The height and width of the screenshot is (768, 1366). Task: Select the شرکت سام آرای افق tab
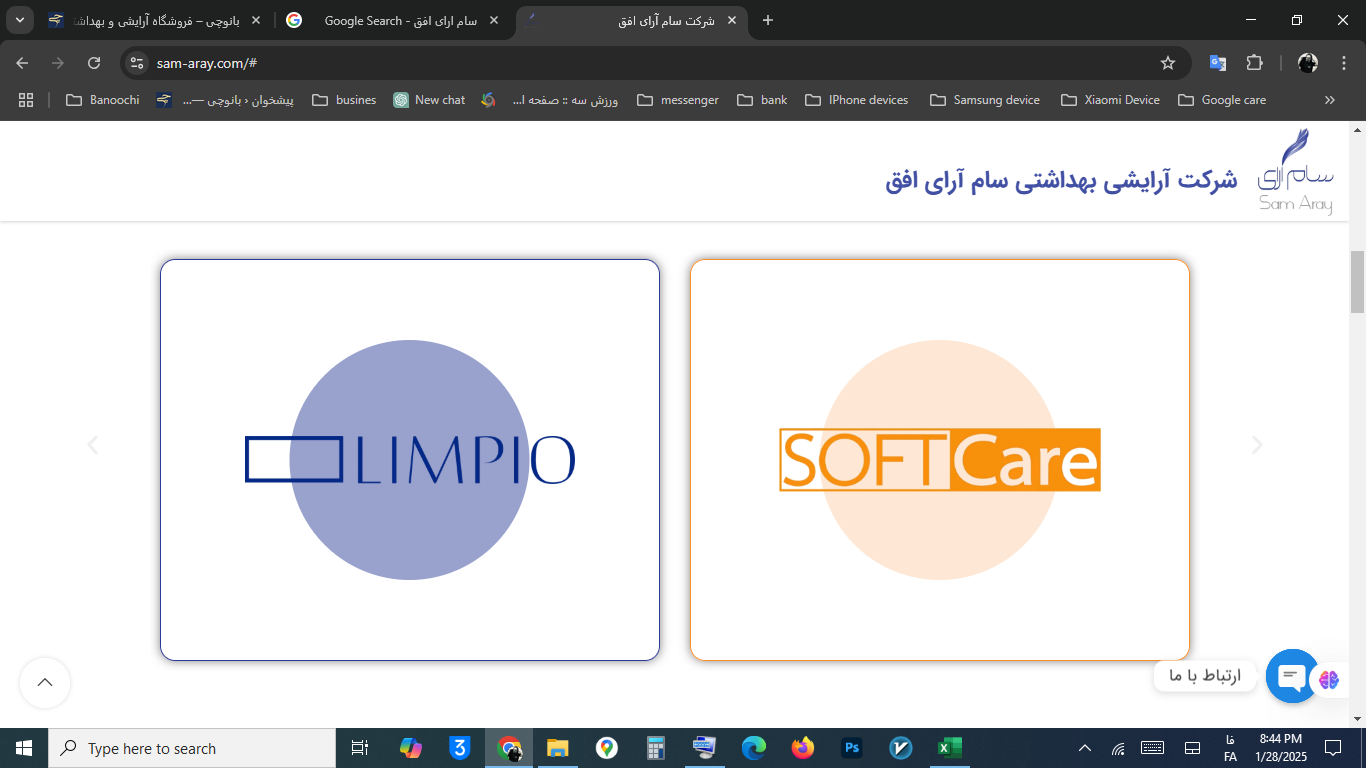tap(632, 20)
